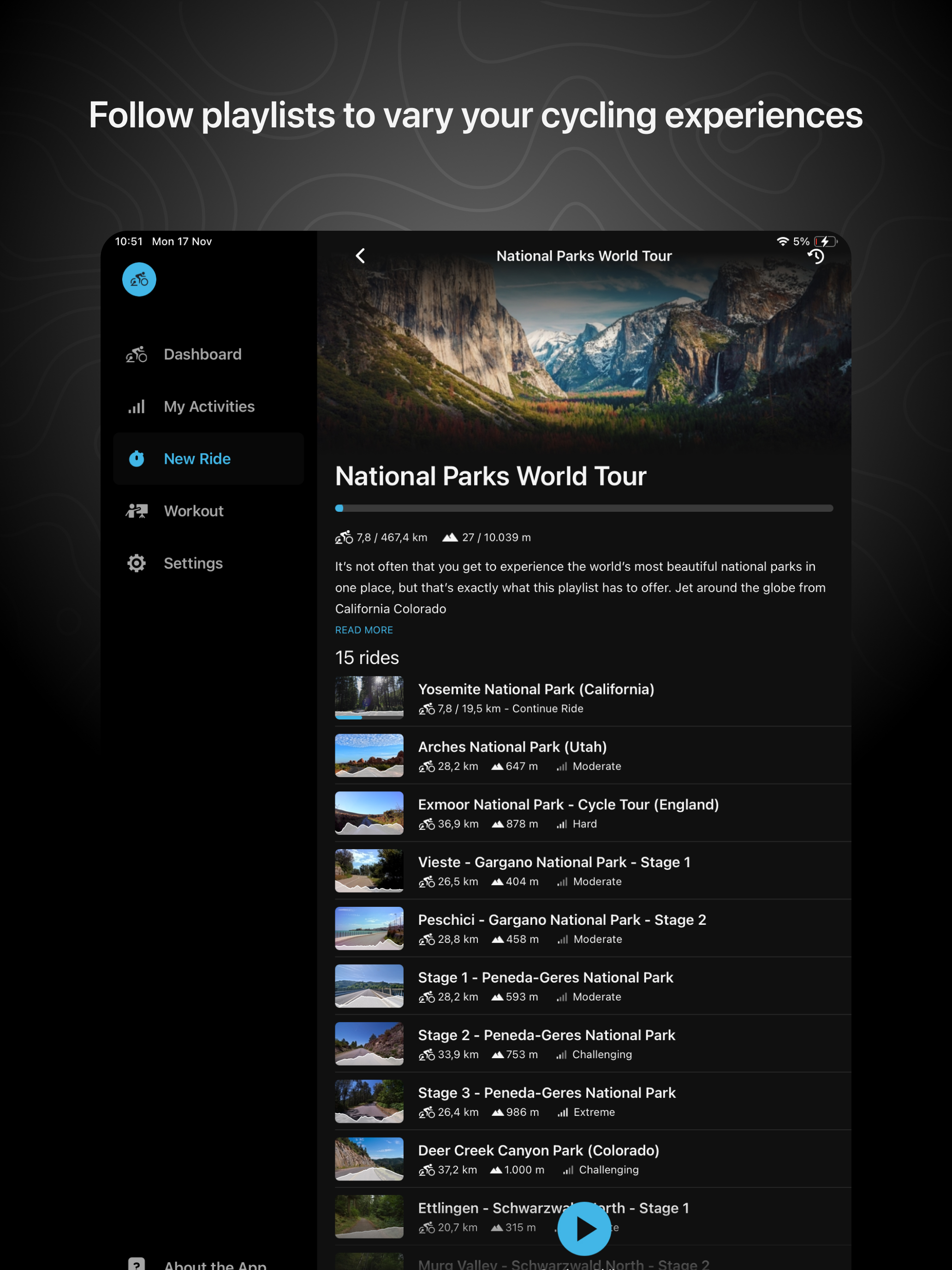Select the New Ride stopwatch icon
Image resolution: width=952 pixels, height=1270 pixels.
coord(137,459)
